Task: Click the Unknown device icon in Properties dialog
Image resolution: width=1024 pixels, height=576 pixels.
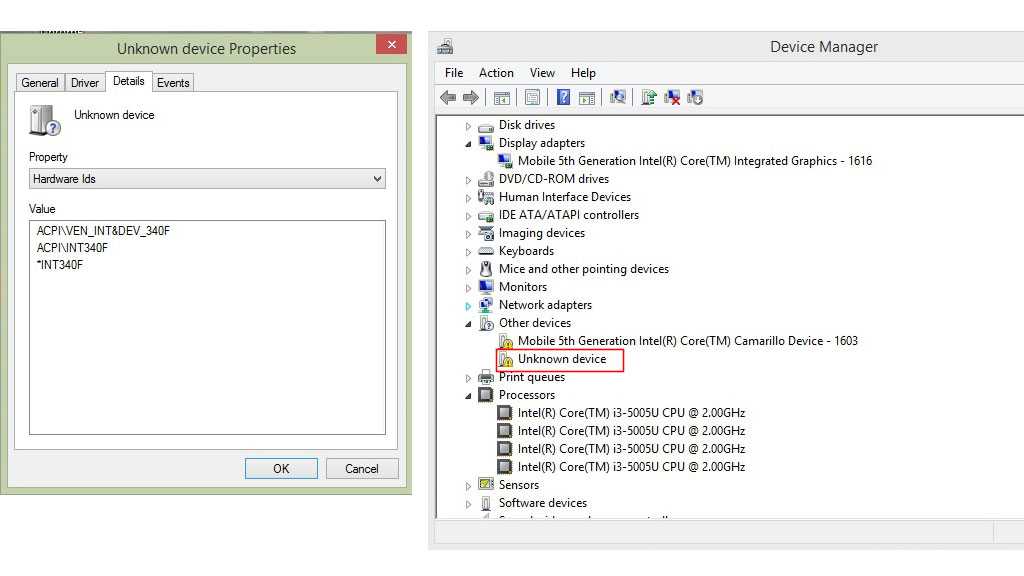Action: click(x=44, y=121)
